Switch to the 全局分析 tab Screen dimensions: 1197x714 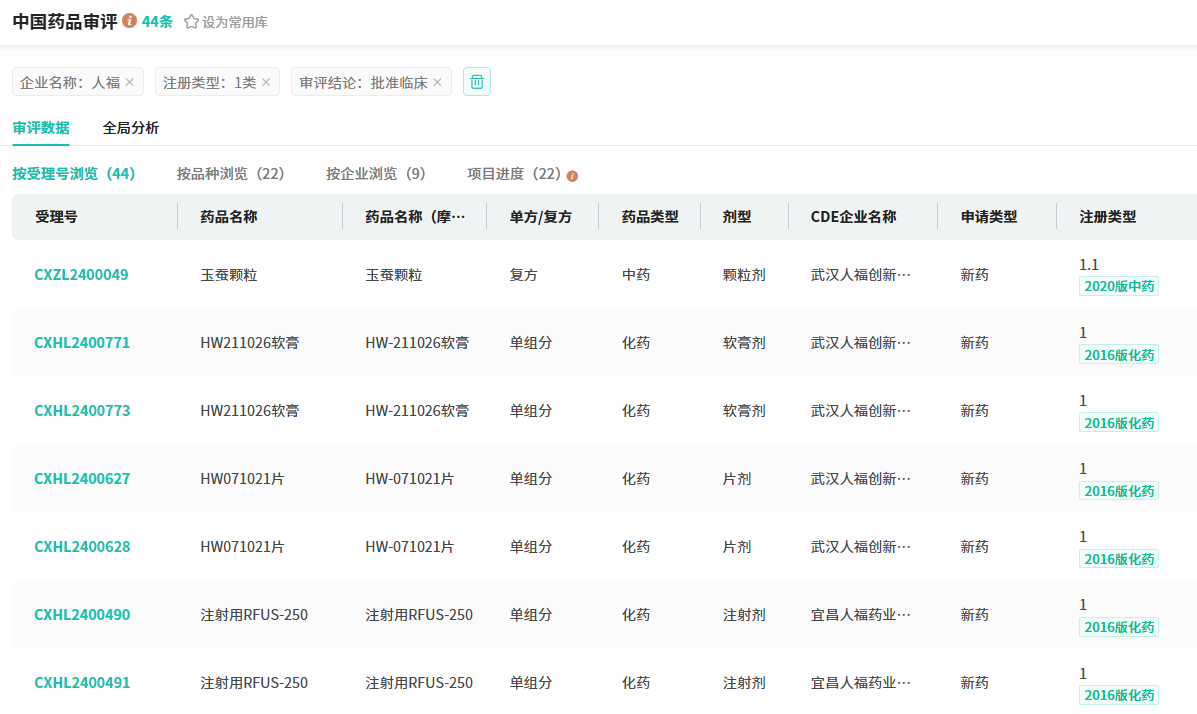(131, 128)
